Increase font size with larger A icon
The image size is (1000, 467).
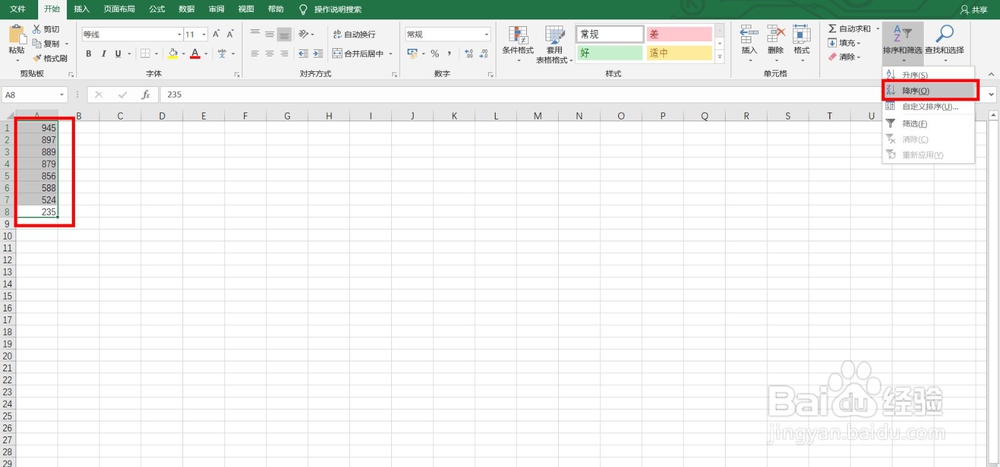point(216,34)
